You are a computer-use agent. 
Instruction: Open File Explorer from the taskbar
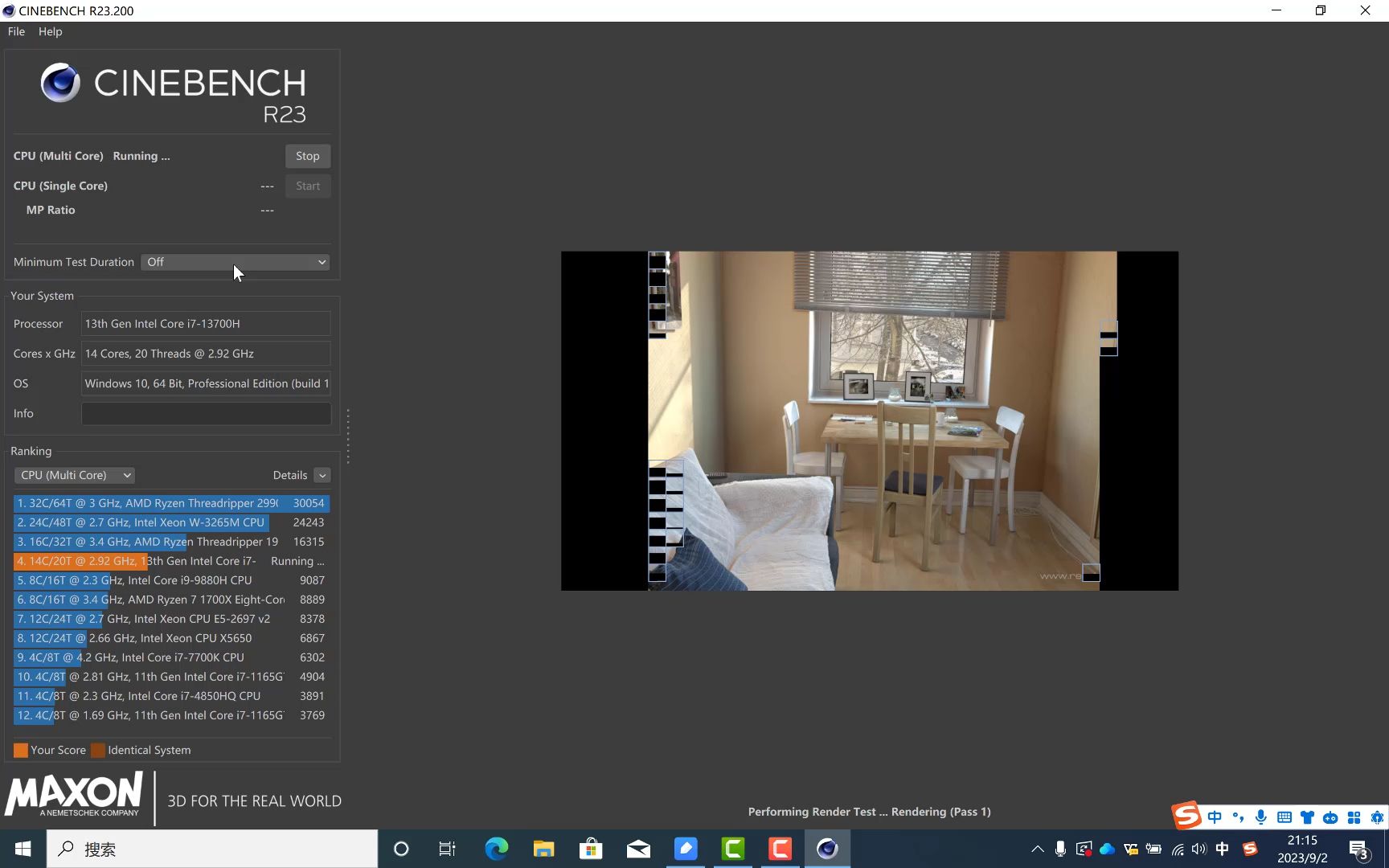(x=544, y=849)
